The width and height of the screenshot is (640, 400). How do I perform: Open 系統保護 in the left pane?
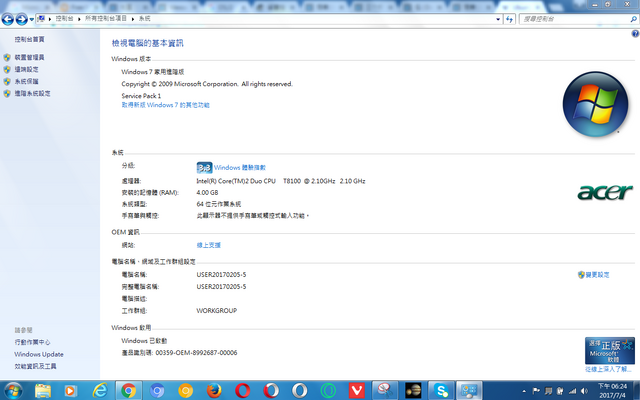27,81
